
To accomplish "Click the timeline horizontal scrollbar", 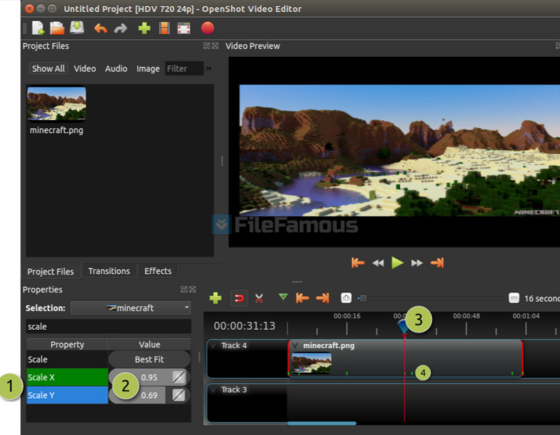I will (x=321, y=423).
